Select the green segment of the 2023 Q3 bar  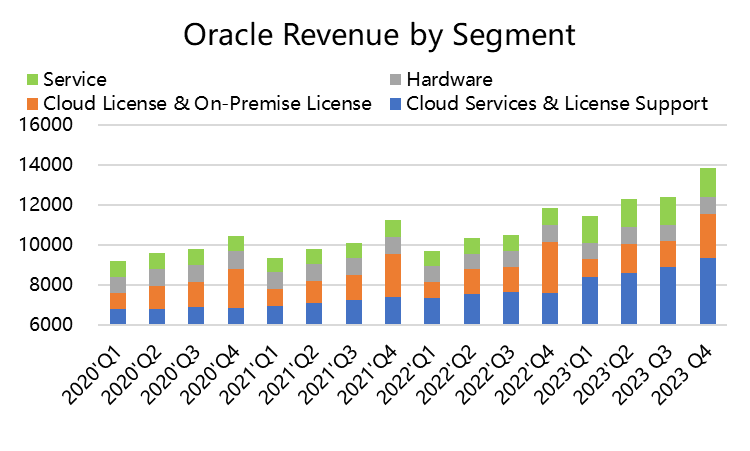[x=668, y=211]
